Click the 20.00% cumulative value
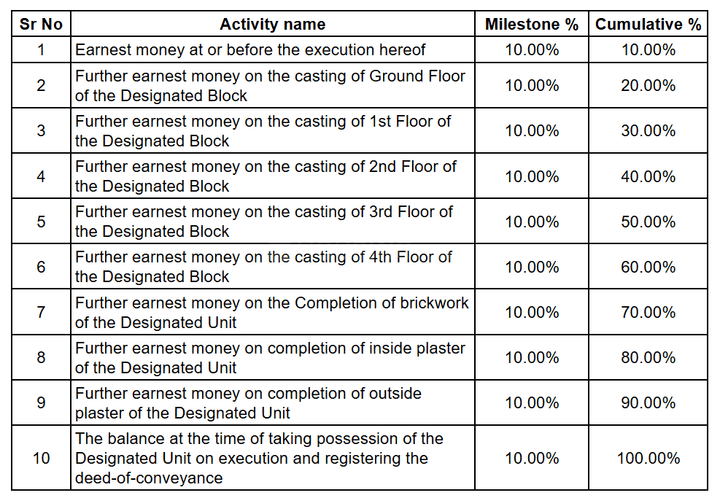The image size is (720, 500). [648, 86]
